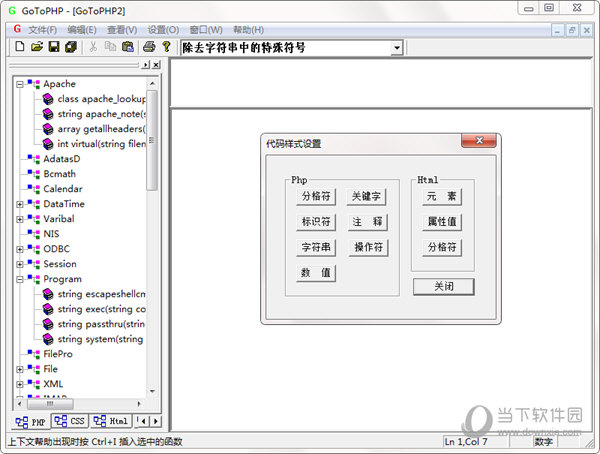
Task: Expand the Varibal tree node
Action: click(x=20, y=219)
